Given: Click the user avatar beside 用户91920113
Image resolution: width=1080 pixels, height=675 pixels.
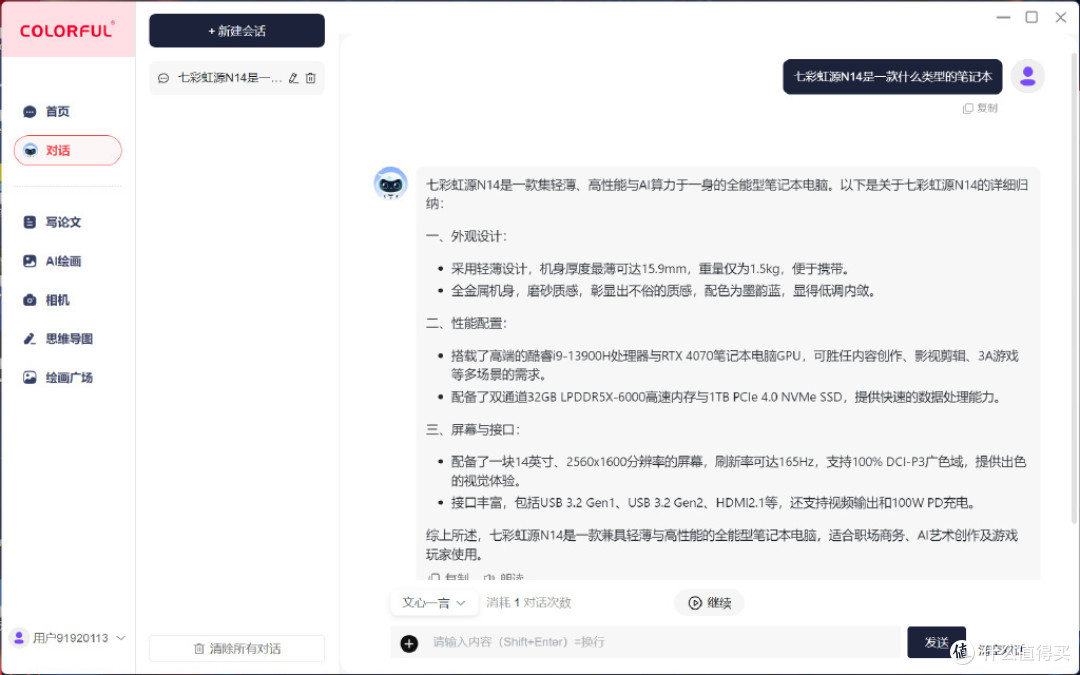Looking at the screenshot, I should click(19, 638).
